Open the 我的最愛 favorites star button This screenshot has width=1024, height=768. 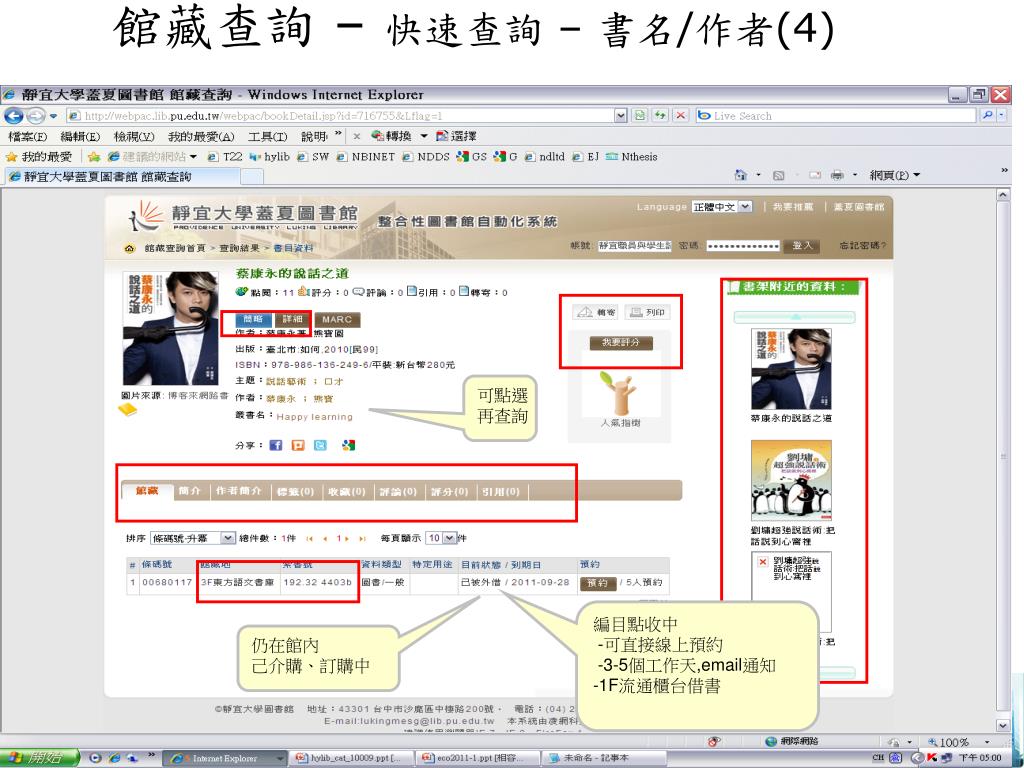39,157
